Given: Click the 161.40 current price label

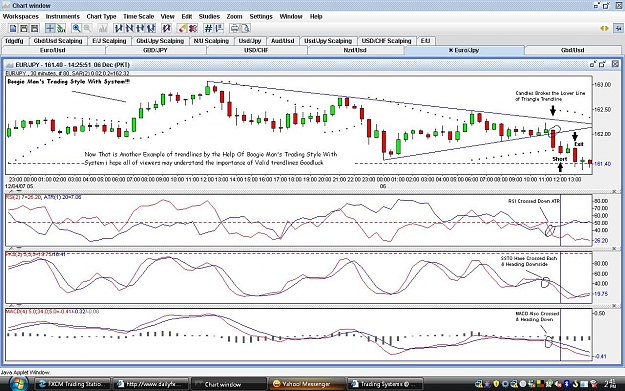Looking at the screenshot, I should (602, 164).
